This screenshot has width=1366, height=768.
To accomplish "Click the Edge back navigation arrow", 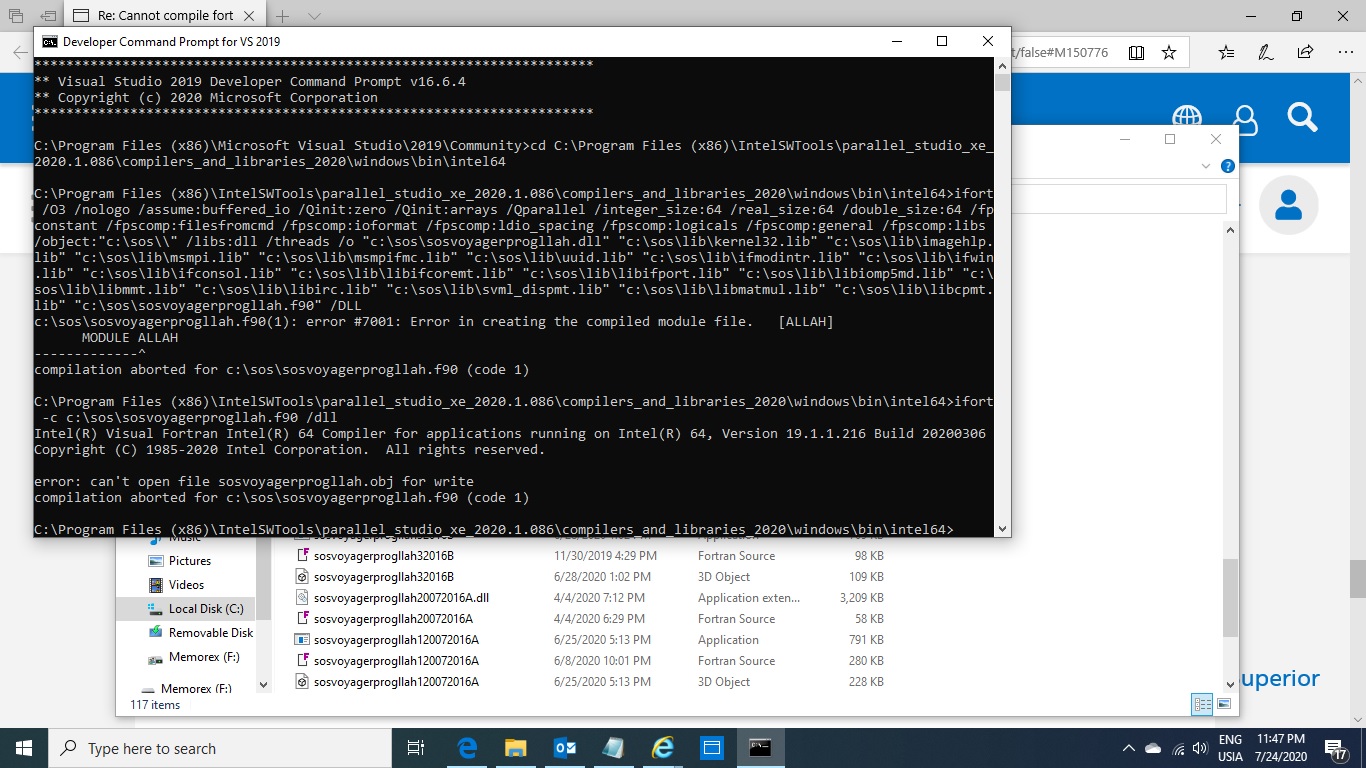I will point(20,52).
